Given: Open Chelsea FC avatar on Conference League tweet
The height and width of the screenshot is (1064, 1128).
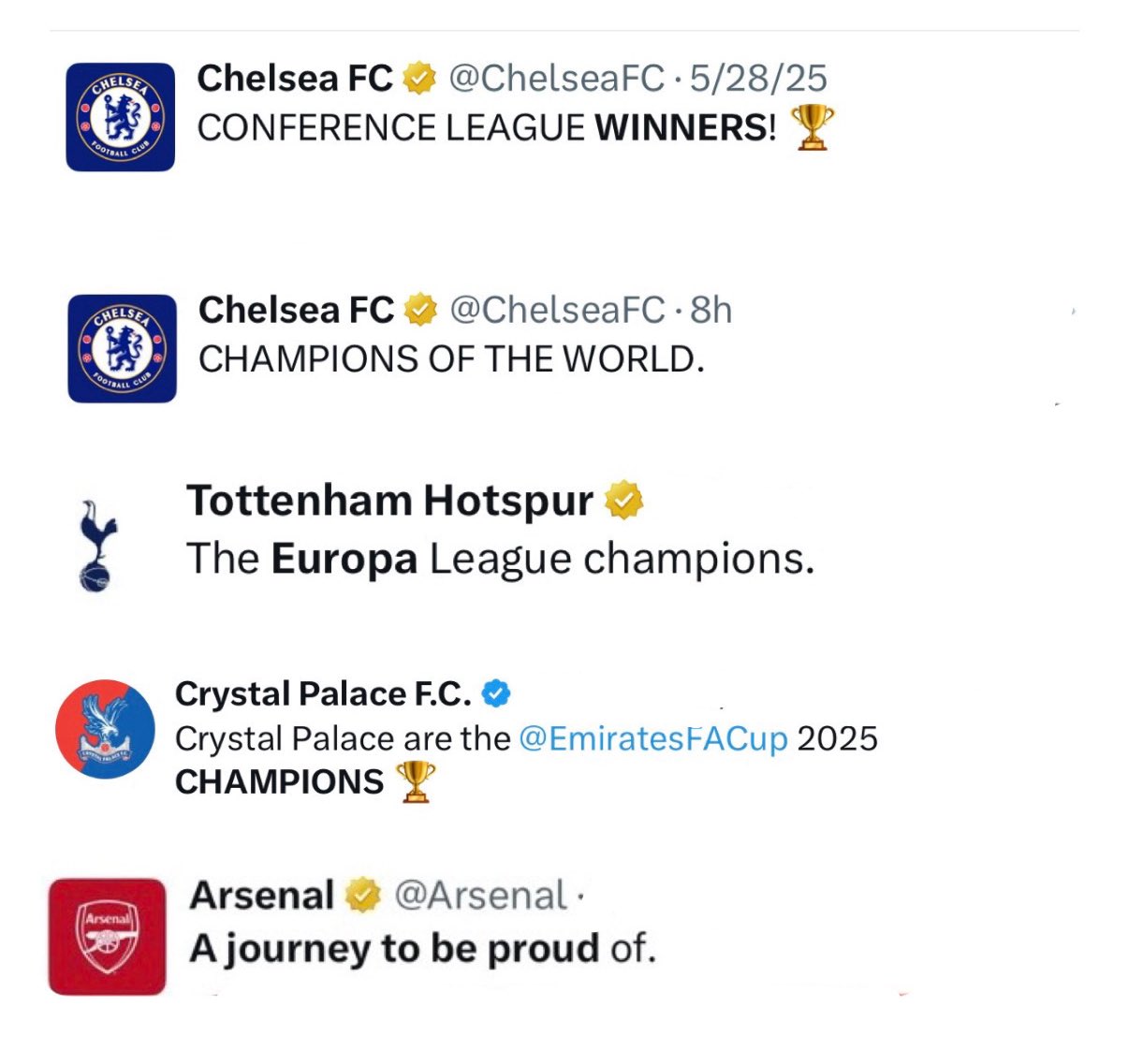Looking at the screenshot, I should 120,117.
